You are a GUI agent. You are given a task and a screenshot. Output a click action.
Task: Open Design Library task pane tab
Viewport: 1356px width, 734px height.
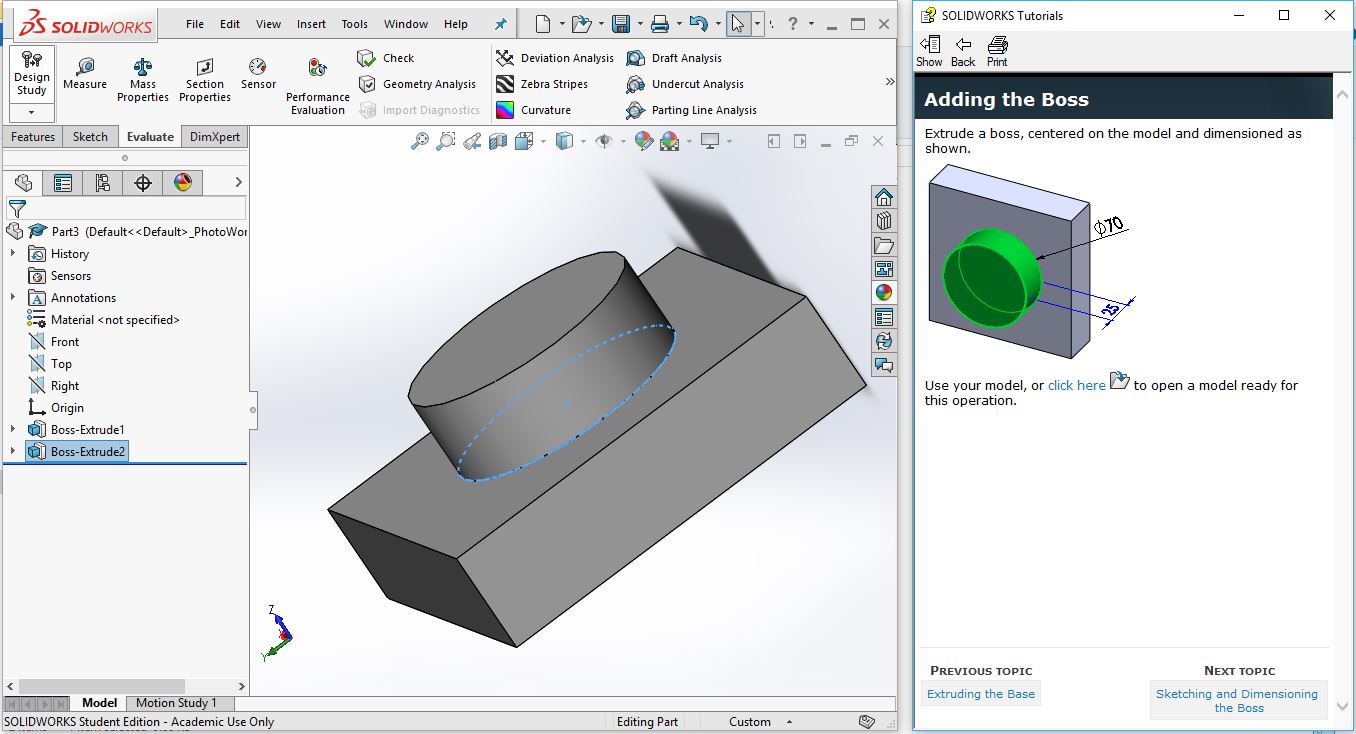(x=883, y=221)
